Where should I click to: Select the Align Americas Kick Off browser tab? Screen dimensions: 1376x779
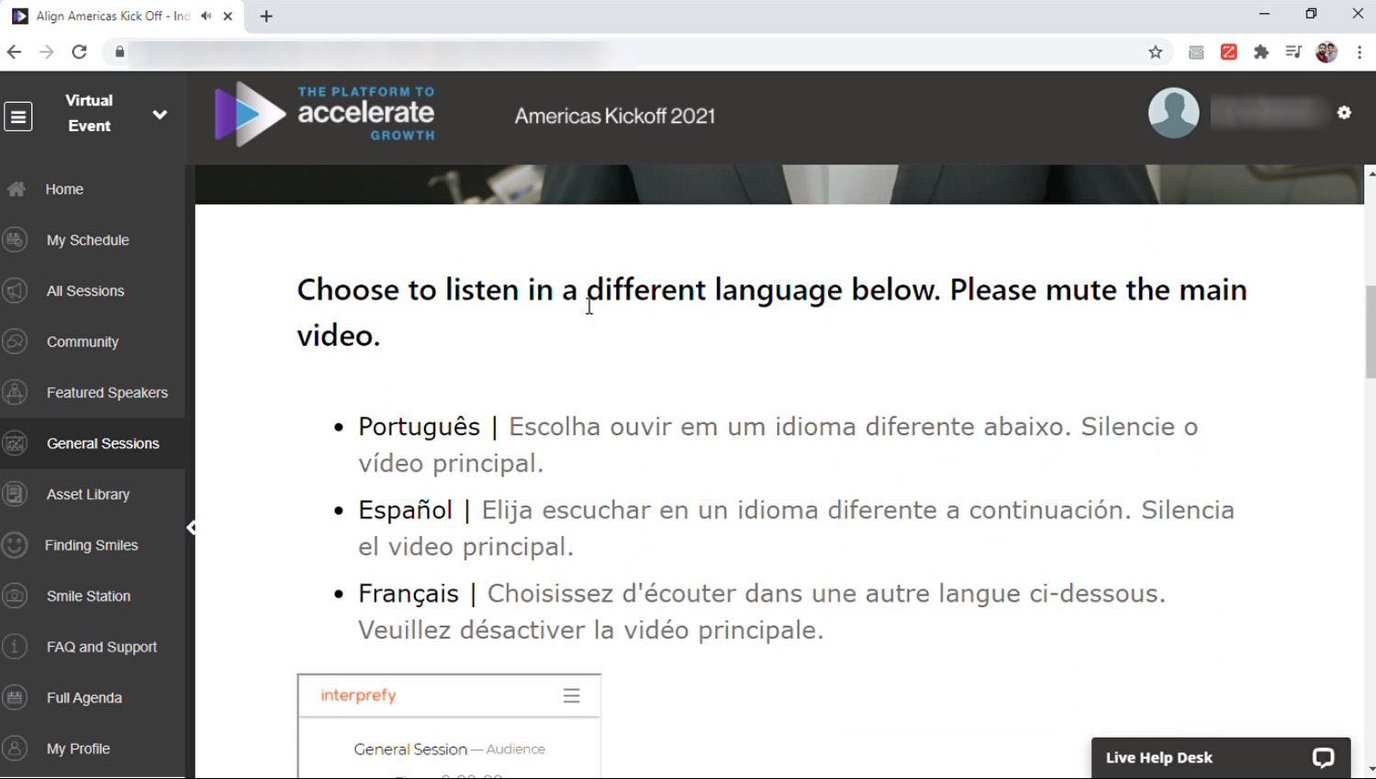(x=110, y=16)
